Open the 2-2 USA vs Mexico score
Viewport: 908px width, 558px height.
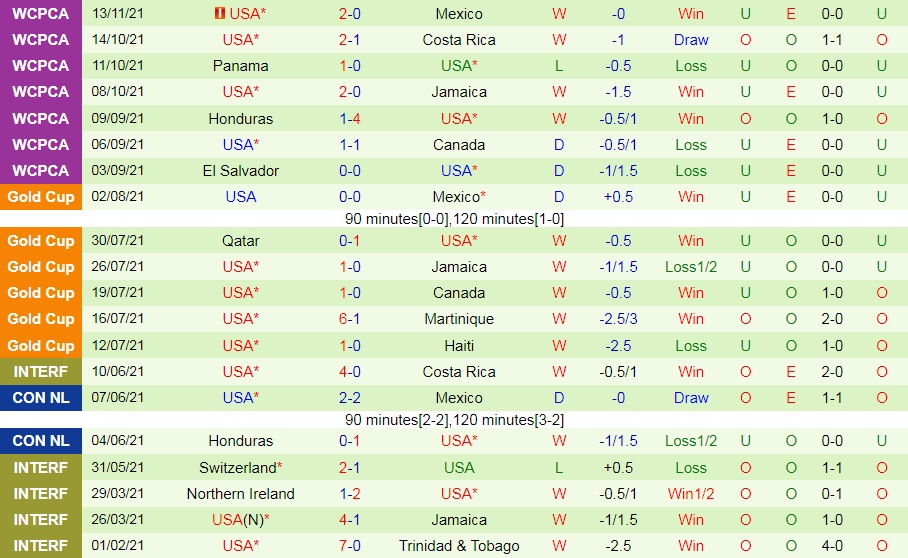point(350,397)
